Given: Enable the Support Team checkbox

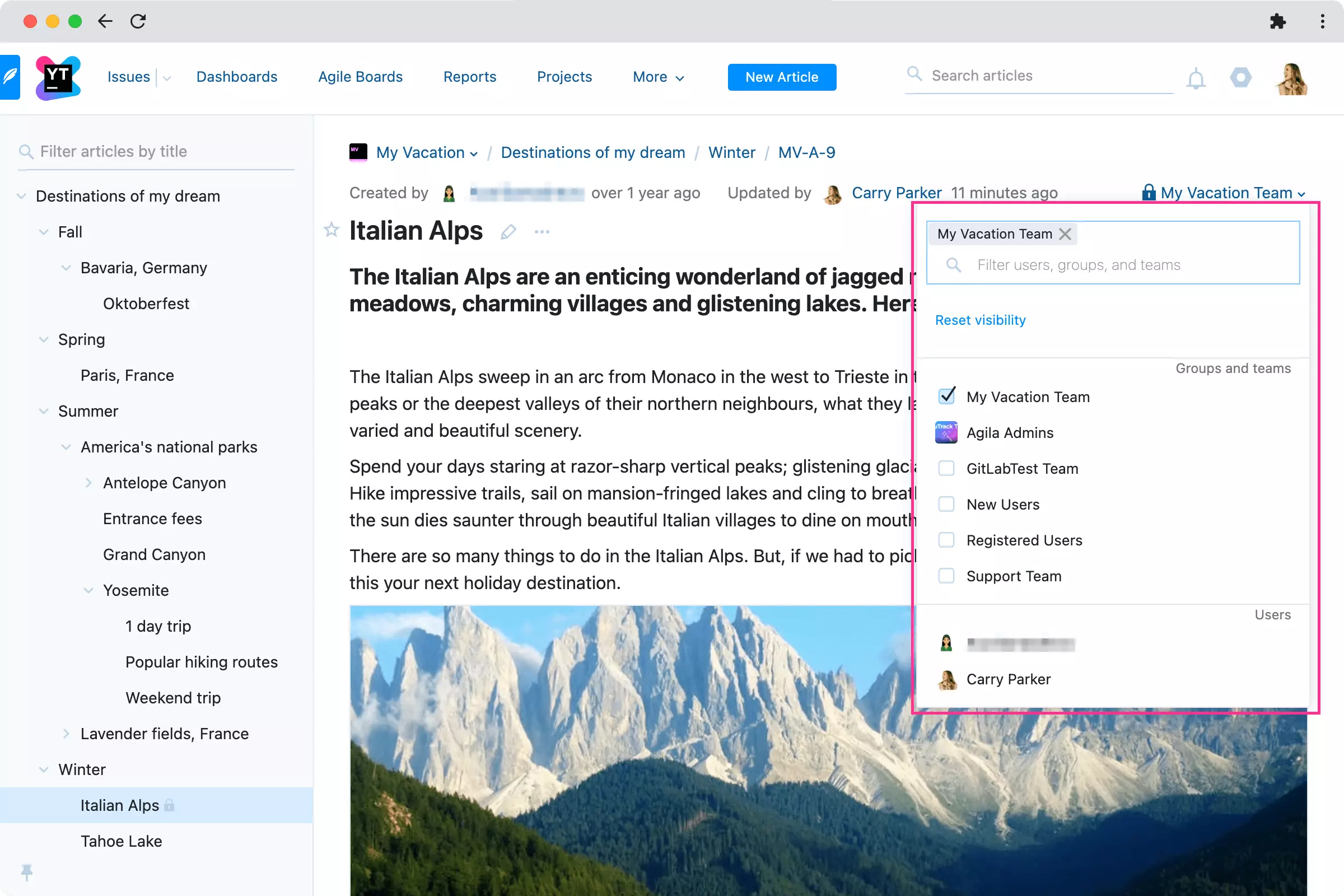Looking at the screenshot, I should [946, 576].
